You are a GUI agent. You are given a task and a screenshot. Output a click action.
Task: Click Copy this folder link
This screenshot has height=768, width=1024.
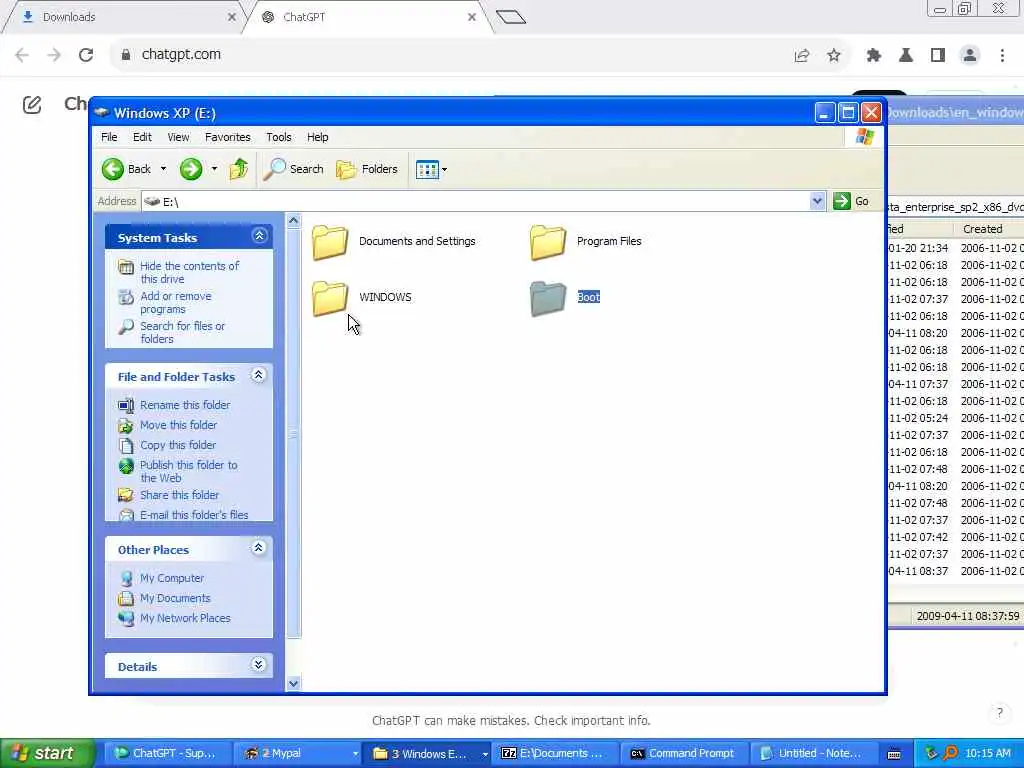(178, 445)
